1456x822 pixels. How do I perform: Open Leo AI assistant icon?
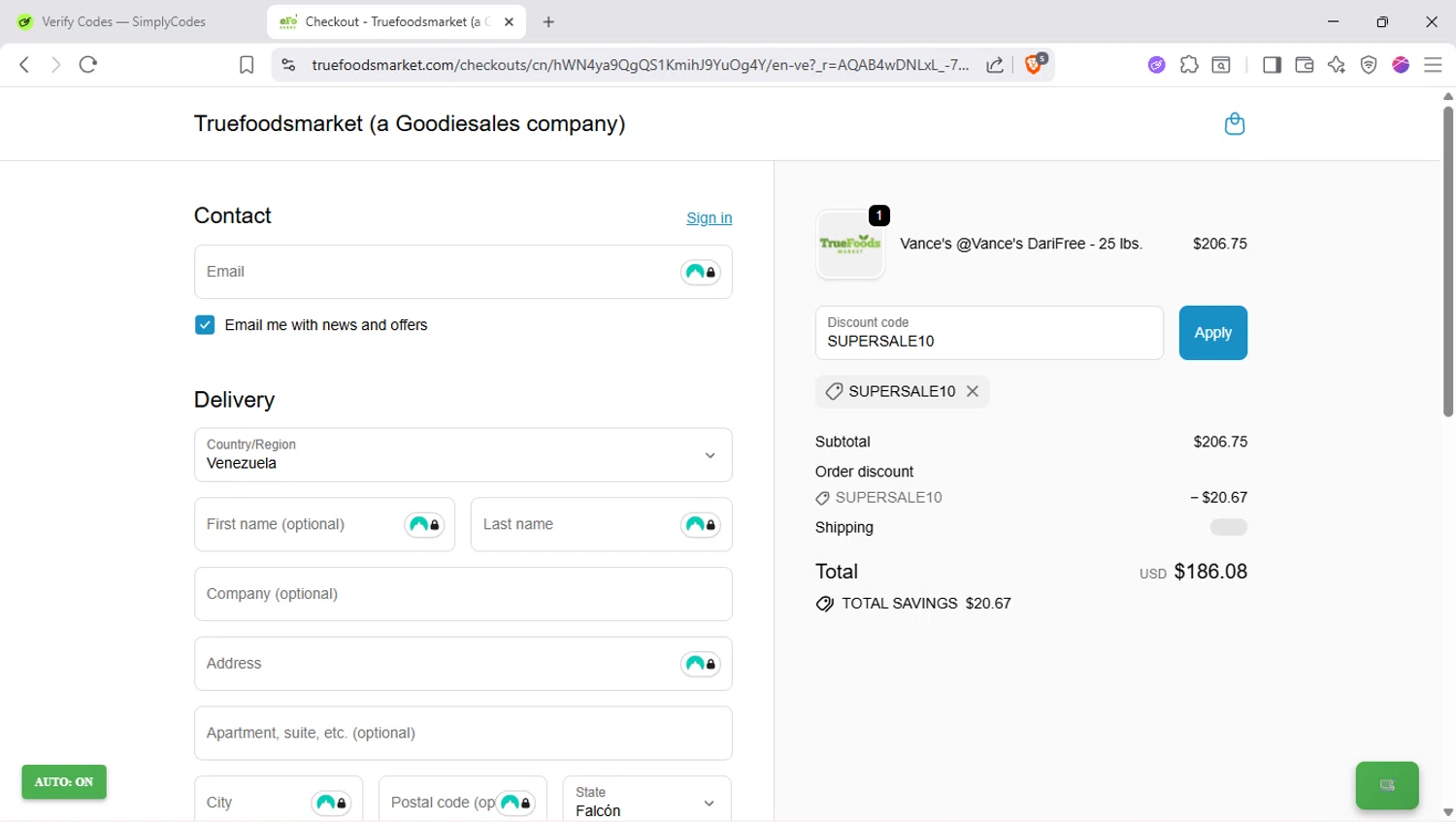pos(1337,65)
